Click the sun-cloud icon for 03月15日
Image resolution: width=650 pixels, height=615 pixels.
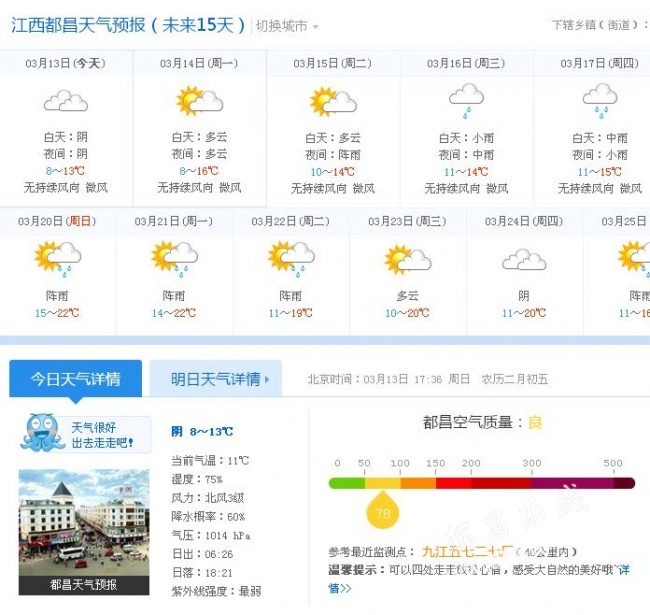point(333,102)
